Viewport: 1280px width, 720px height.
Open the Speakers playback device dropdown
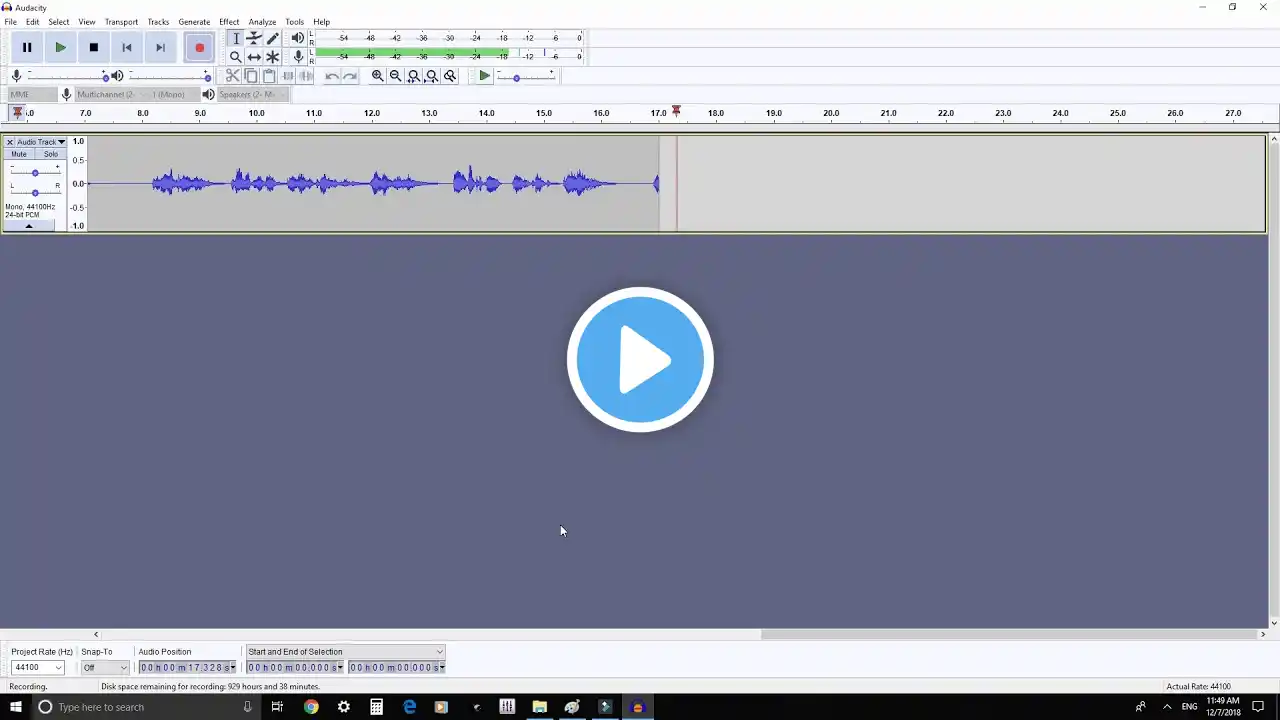click(251, 94)
